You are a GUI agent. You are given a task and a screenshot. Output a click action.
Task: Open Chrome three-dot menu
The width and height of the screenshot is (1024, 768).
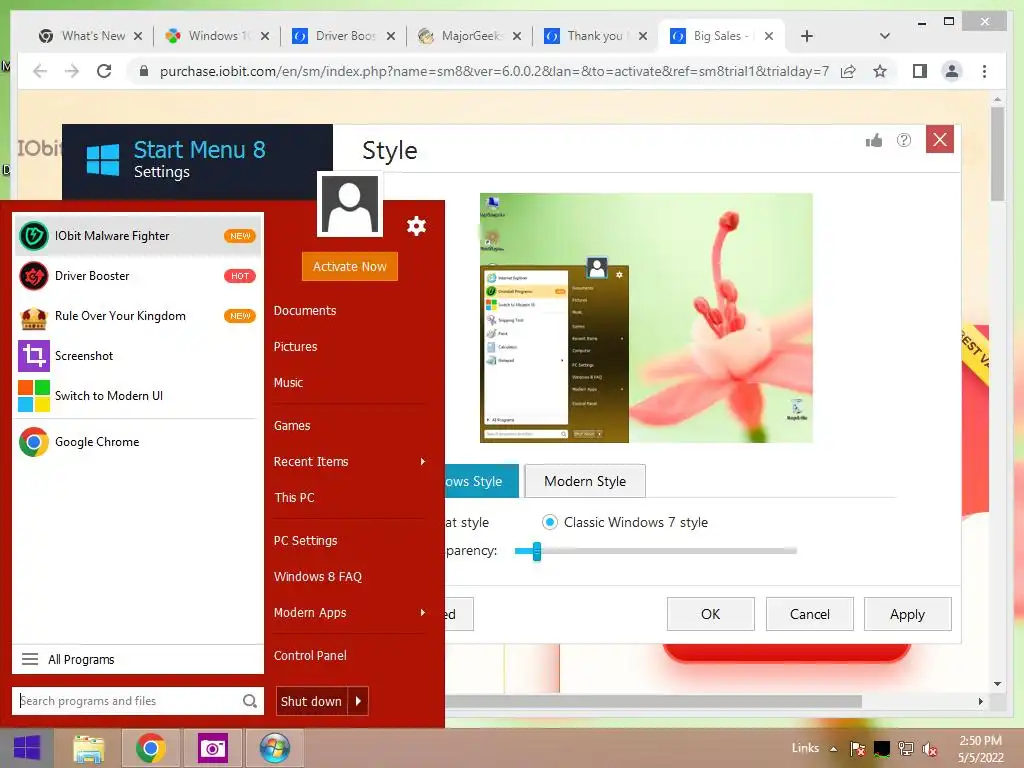(984, 71)
